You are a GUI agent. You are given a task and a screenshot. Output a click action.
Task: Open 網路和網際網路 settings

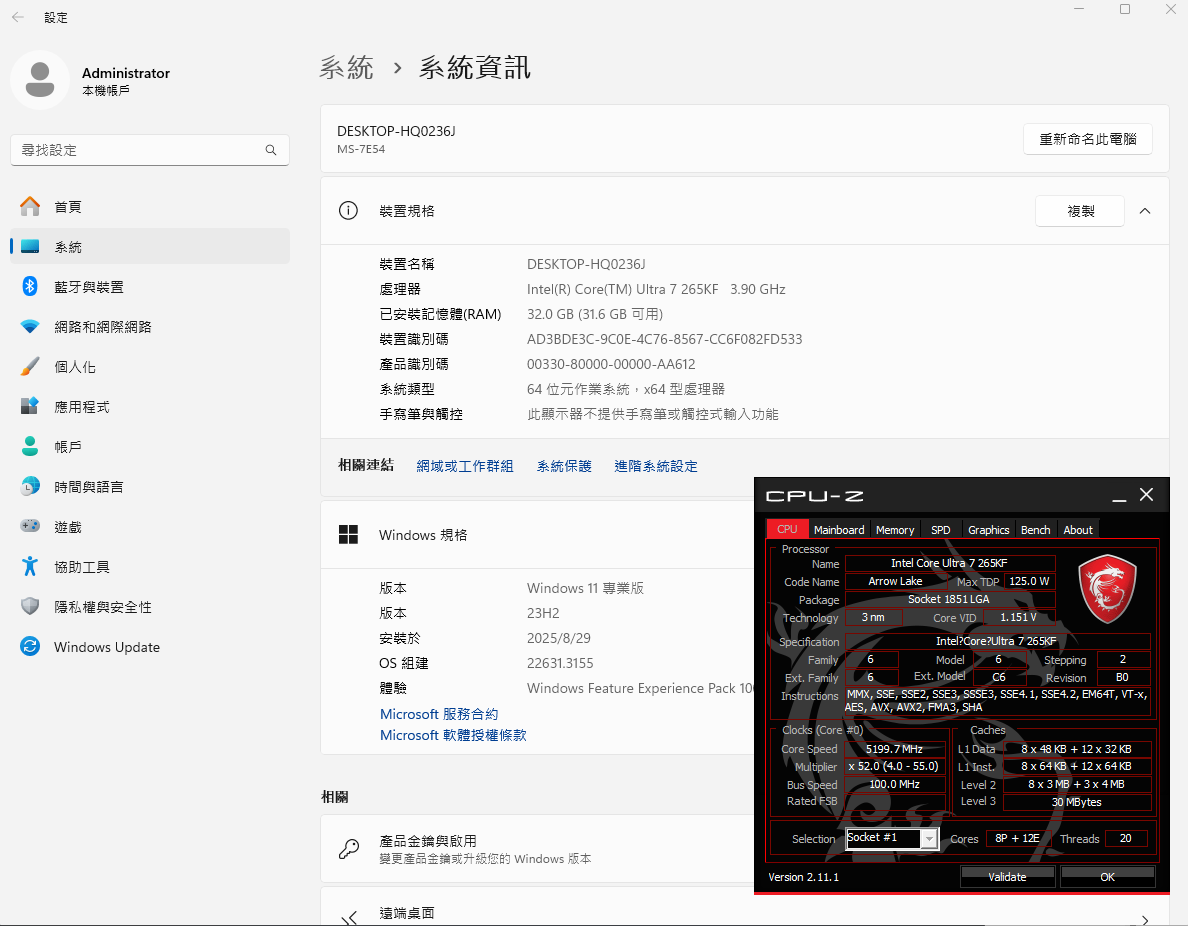(x=150, y=327)
